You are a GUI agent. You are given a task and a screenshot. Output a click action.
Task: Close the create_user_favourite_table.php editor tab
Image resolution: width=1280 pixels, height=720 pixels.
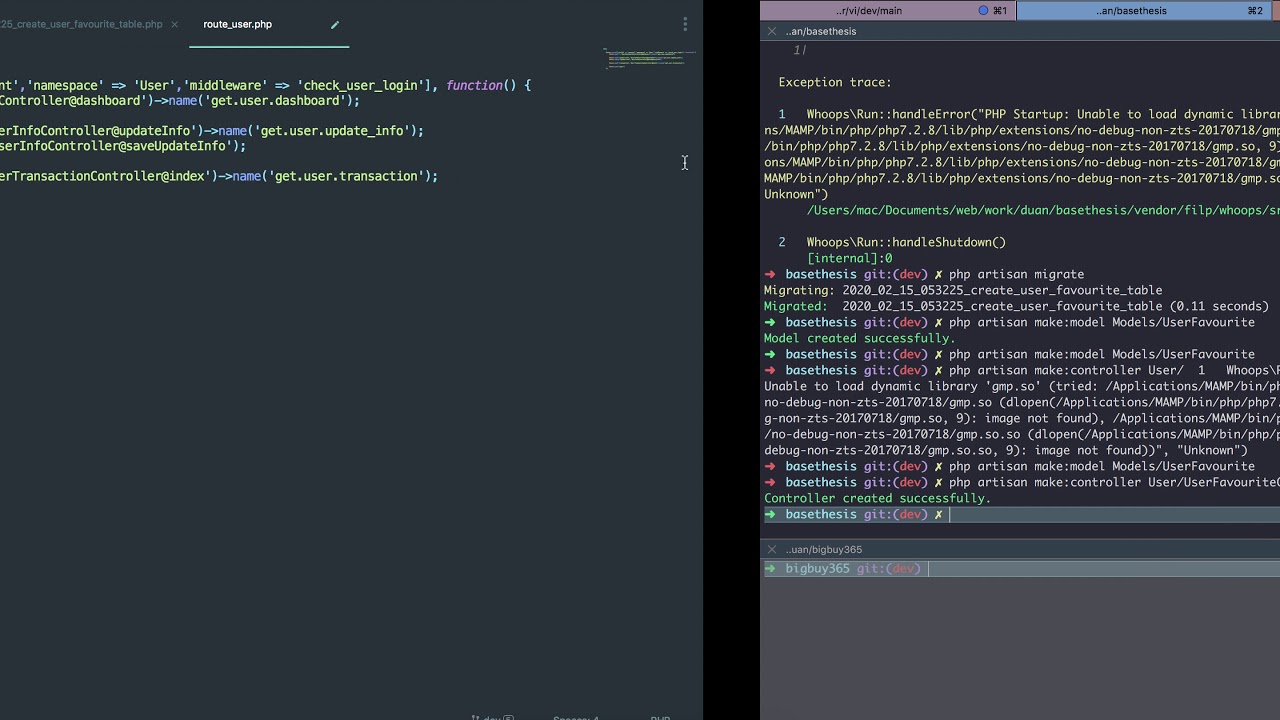coord(174,24)
